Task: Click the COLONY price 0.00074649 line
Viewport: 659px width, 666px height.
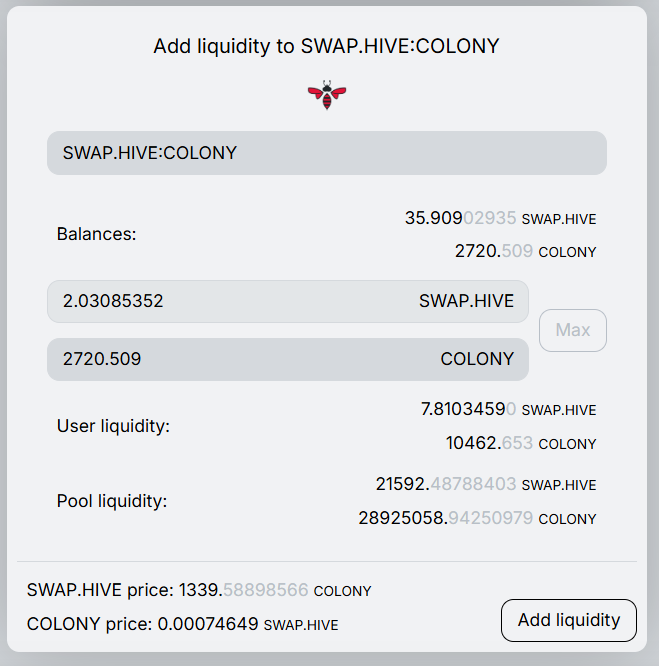Action: point(182,624)
